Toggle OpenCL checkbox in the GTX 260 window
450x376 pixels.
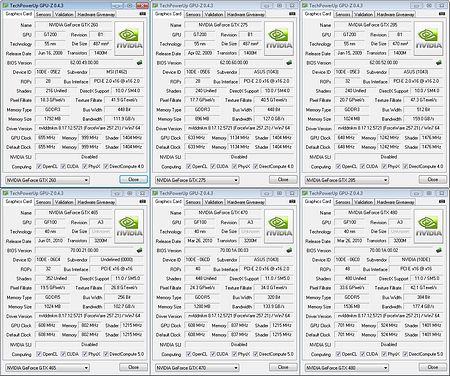coord(39,166)
